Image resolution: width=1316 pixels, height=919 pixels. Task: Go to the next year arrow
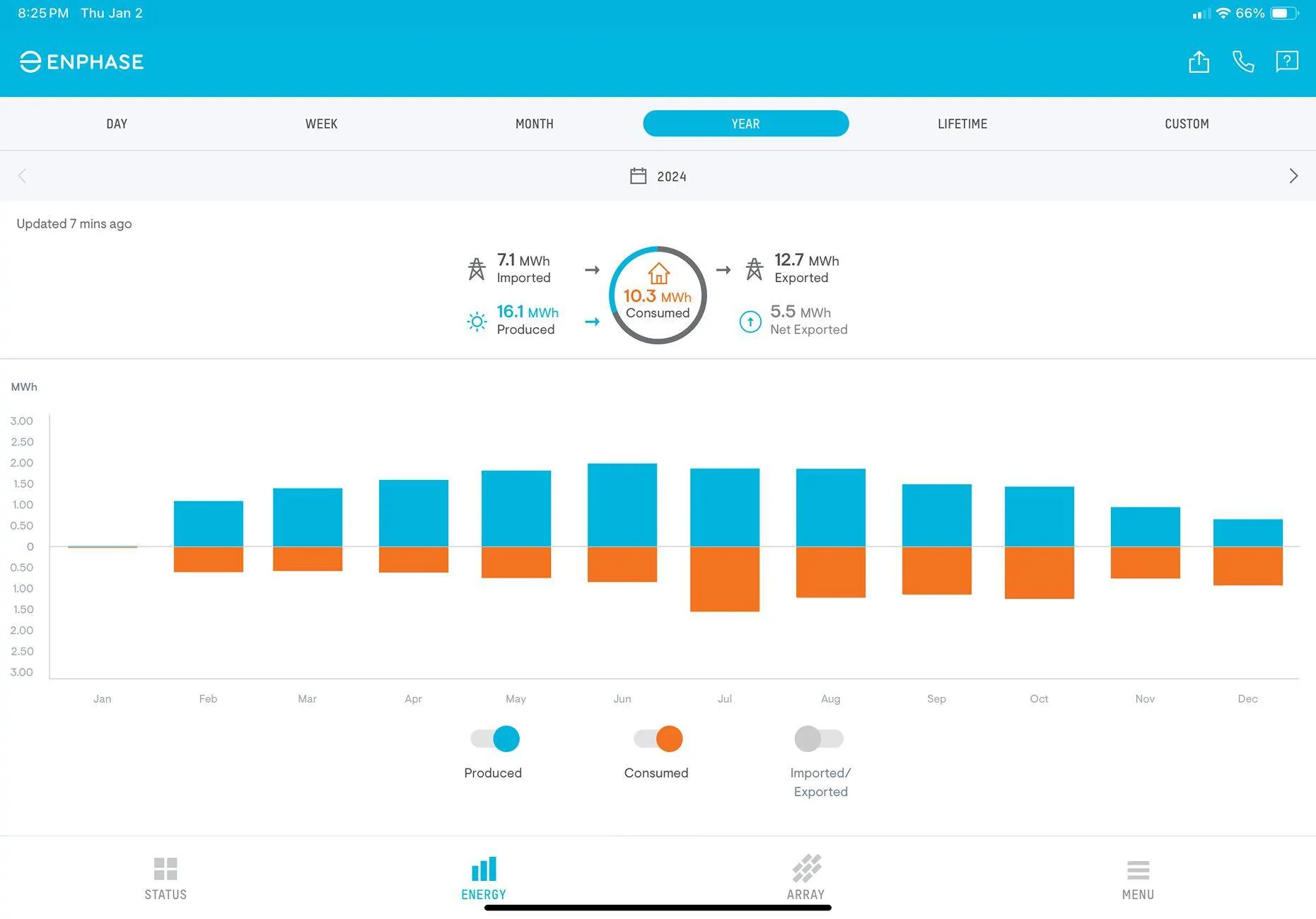[1293, 176]
